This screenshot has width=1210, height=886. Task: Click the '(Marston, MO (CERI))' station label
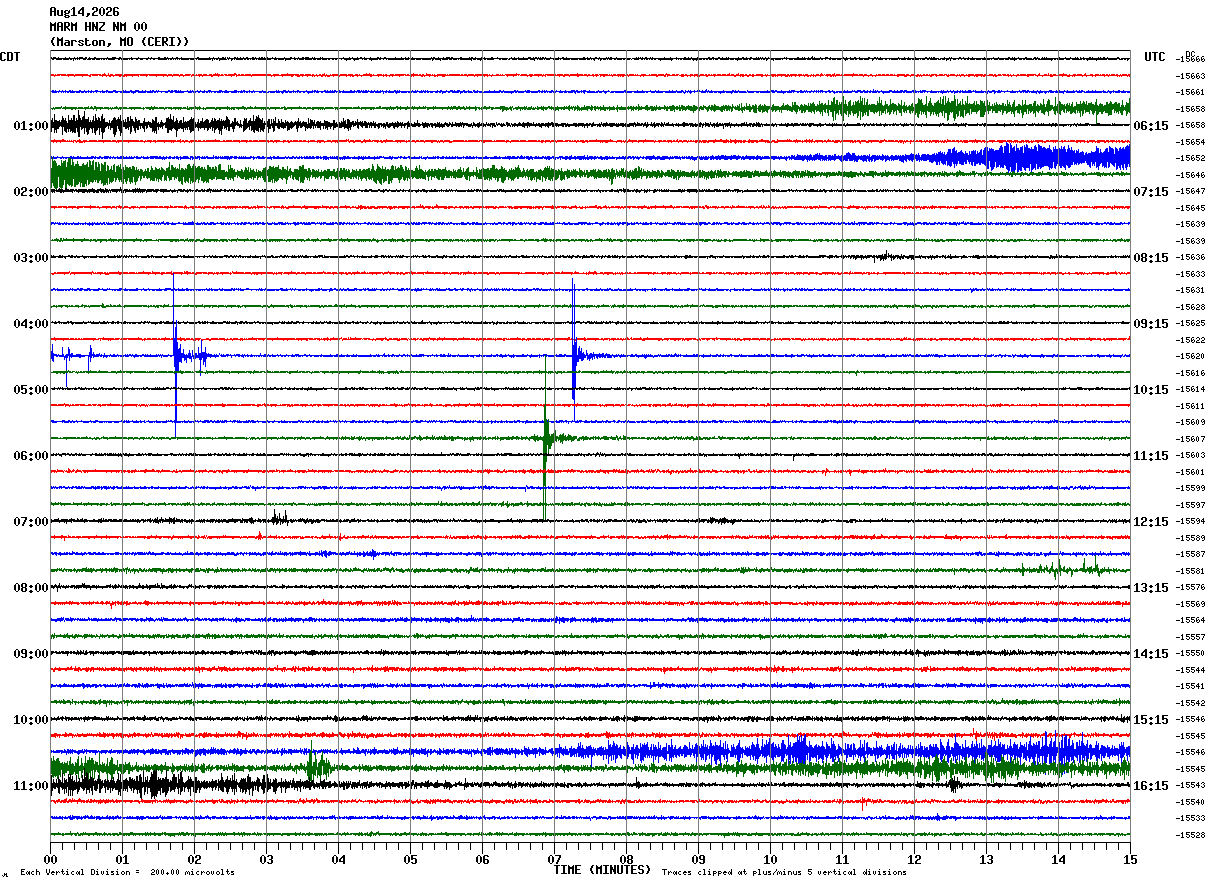119,42
